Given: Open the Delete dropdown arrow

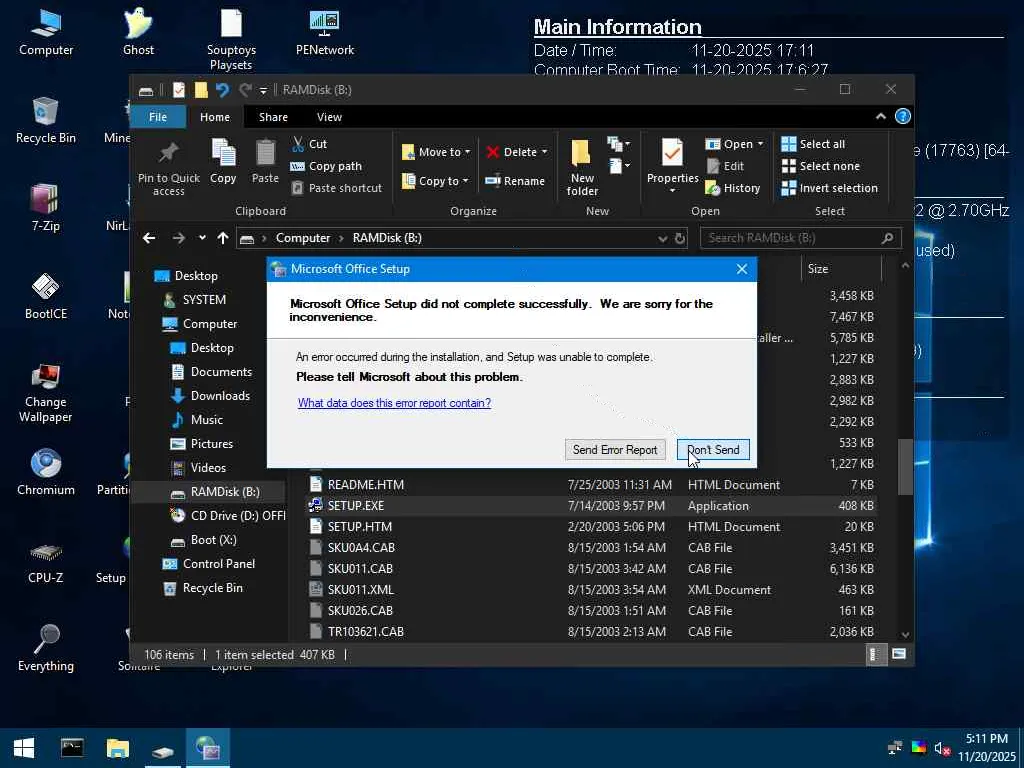Looking at the screenshot, I should tap(544, 152).
